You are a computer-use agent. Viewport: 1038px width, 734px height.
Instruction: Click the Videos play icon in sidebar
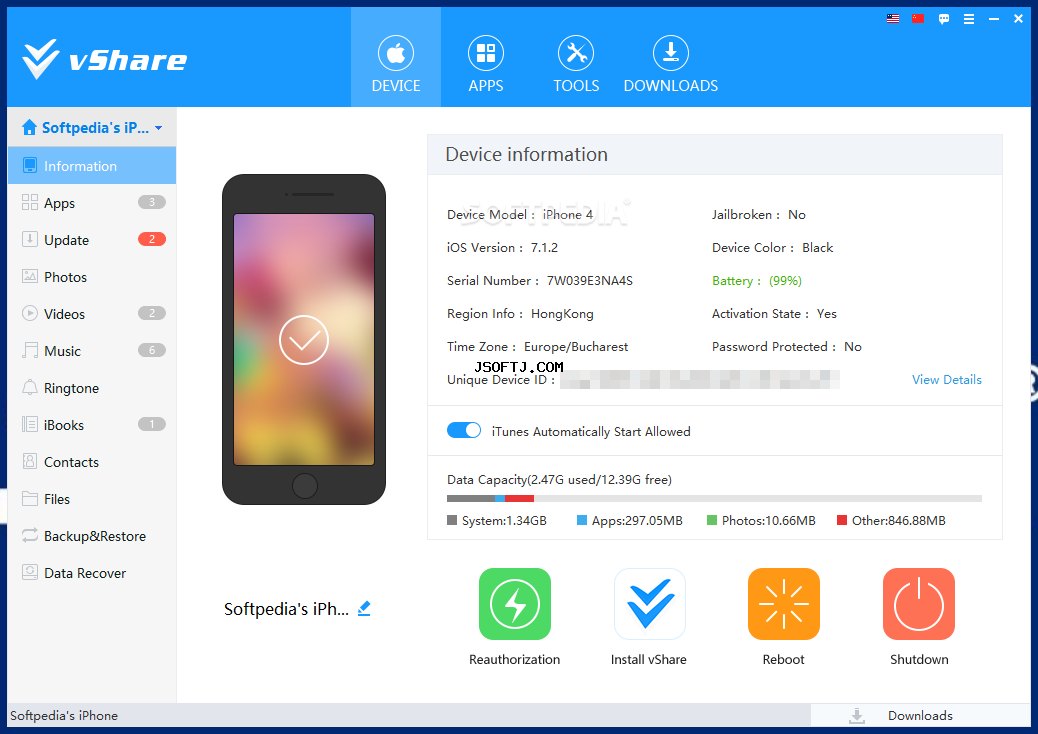(30, 313)
